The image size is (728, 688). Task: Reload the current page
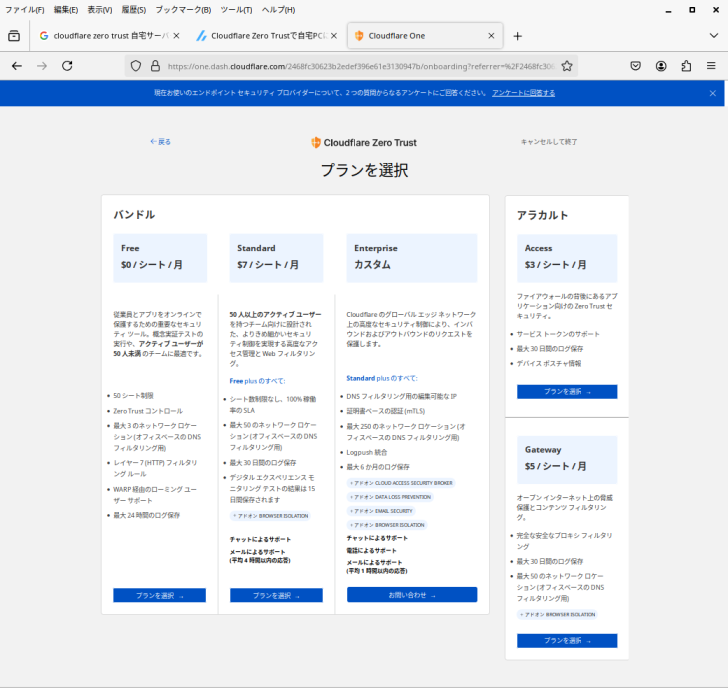click(x=67, y=66)
